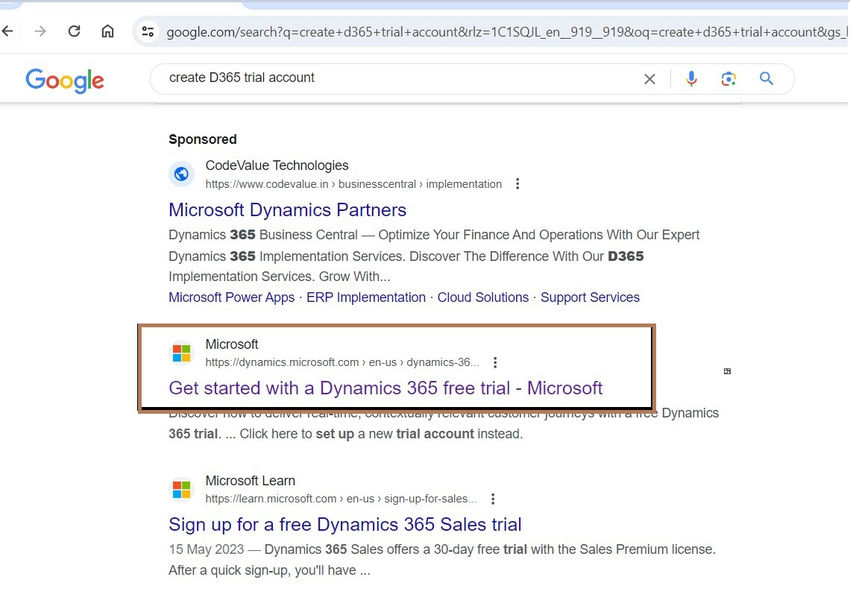Open more options for Microsoft Learn result
This screenshot has width=850, height=615.
pos(493,499)
